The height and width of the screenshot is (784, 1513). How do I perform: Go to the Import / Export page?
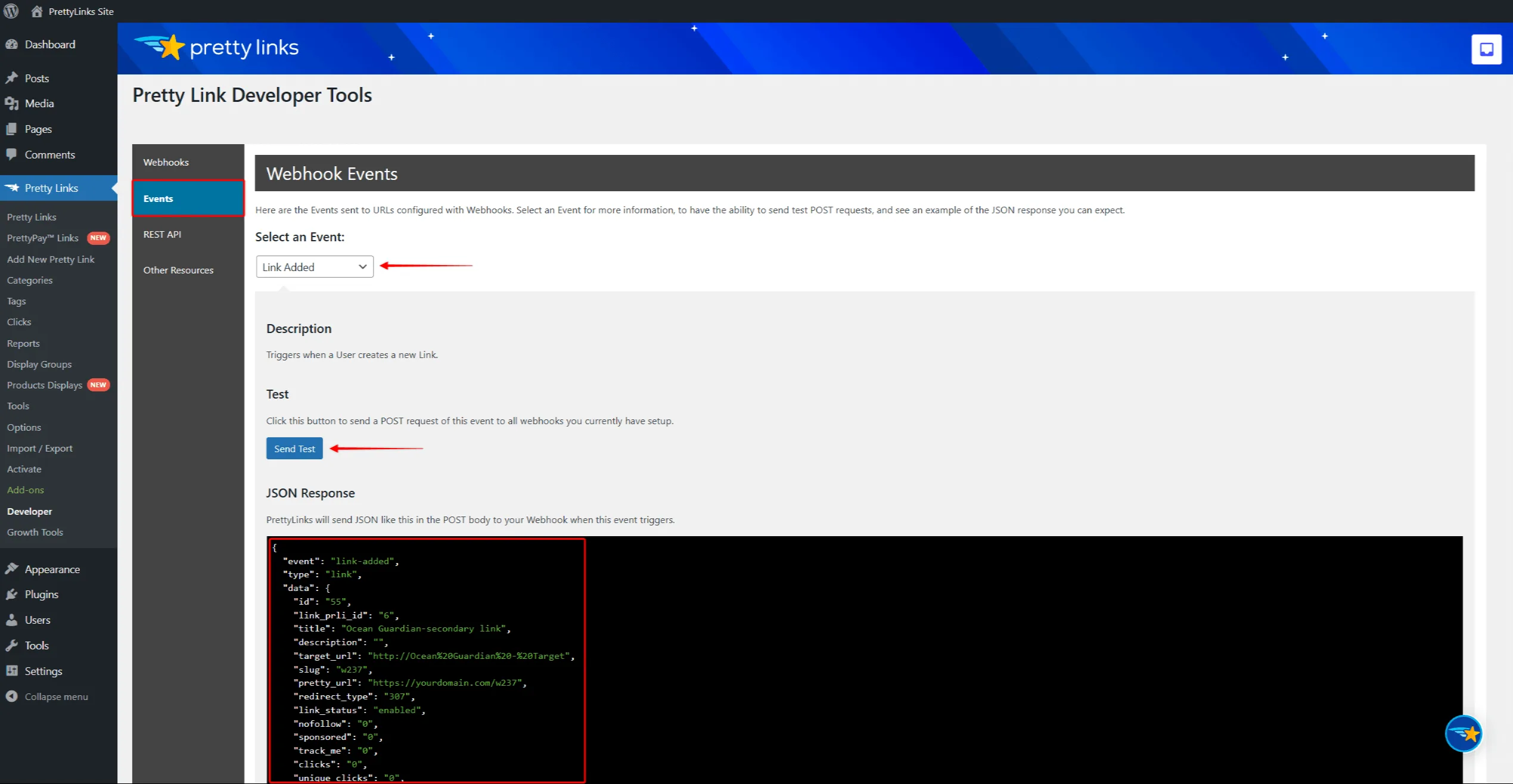click(x=39, y=448)
